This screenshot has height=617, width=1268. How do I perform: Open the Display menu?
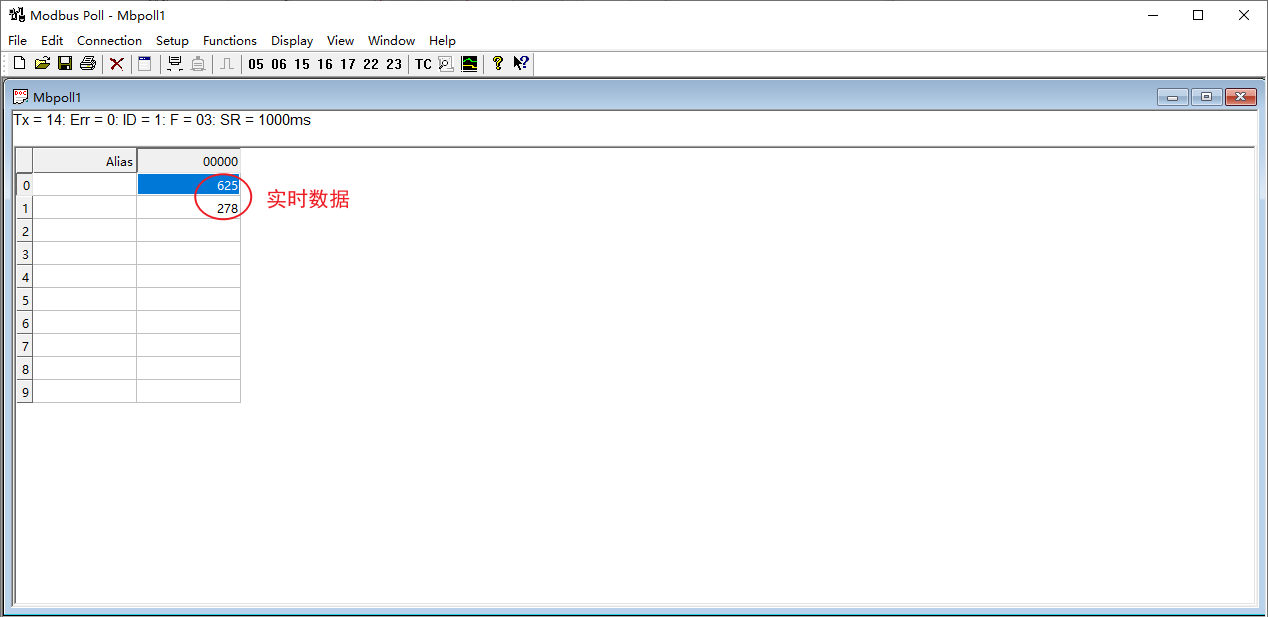coord(292,41)
